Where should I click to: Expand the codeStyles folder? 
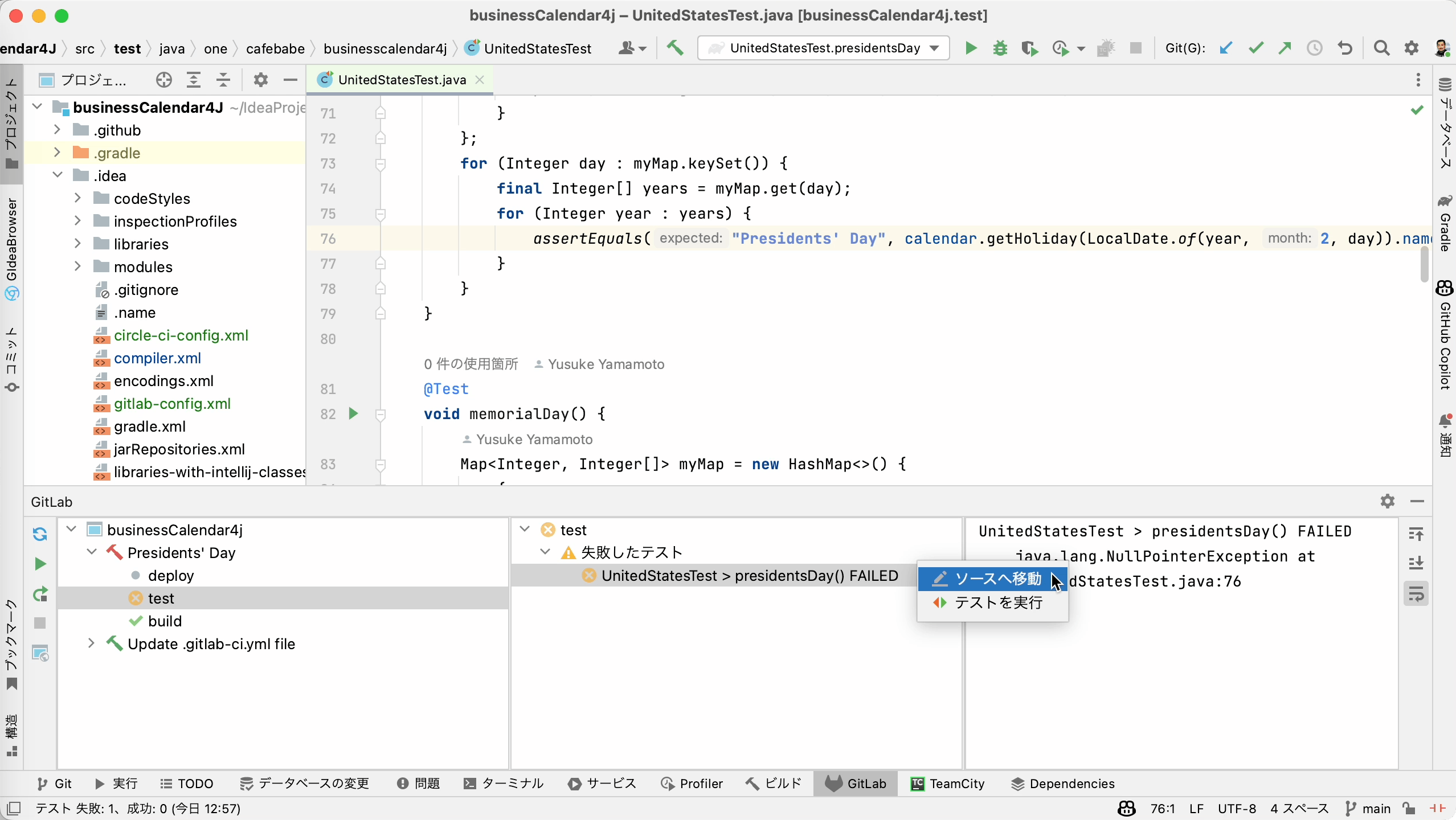click(77, 198)
